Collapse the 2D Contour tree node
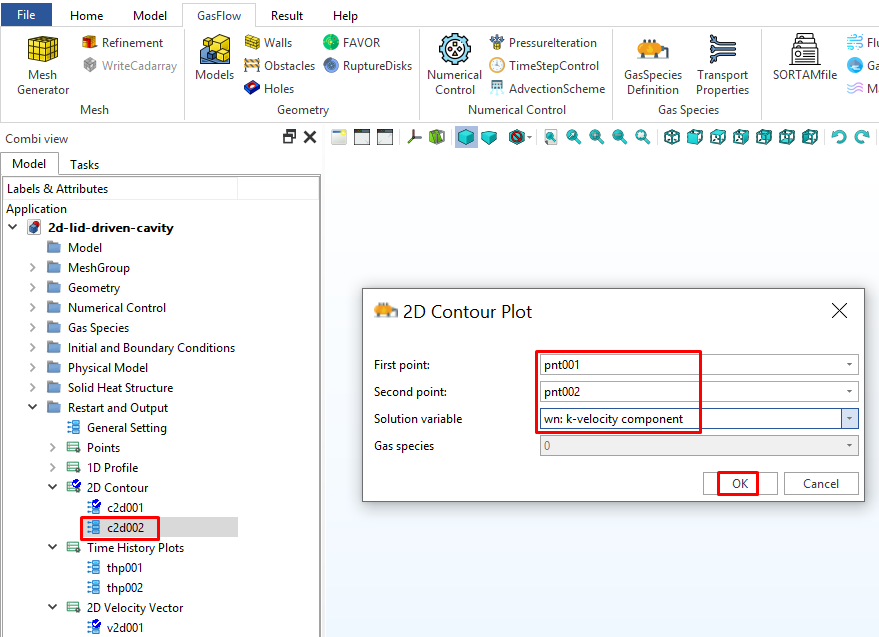Viewport: 879px width, 637px height. [x=53, y=488]
